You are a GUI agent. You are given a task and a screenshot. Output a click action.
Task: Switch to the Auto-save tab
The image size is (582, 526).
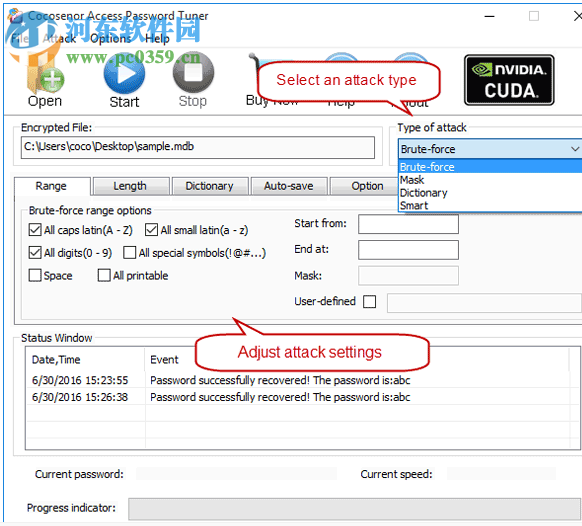click(x=289, y=186)
